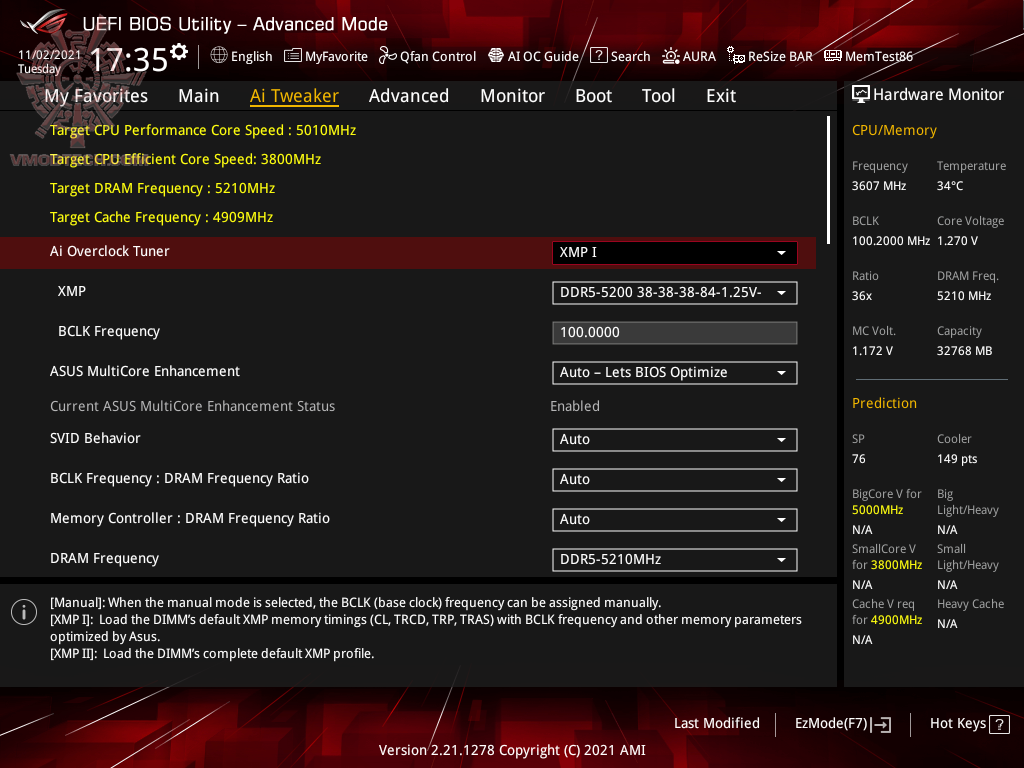Click the Version 2.21.1278 copyright text
Viewport: 1024px width, 768px height.
[x=512, y=750]
